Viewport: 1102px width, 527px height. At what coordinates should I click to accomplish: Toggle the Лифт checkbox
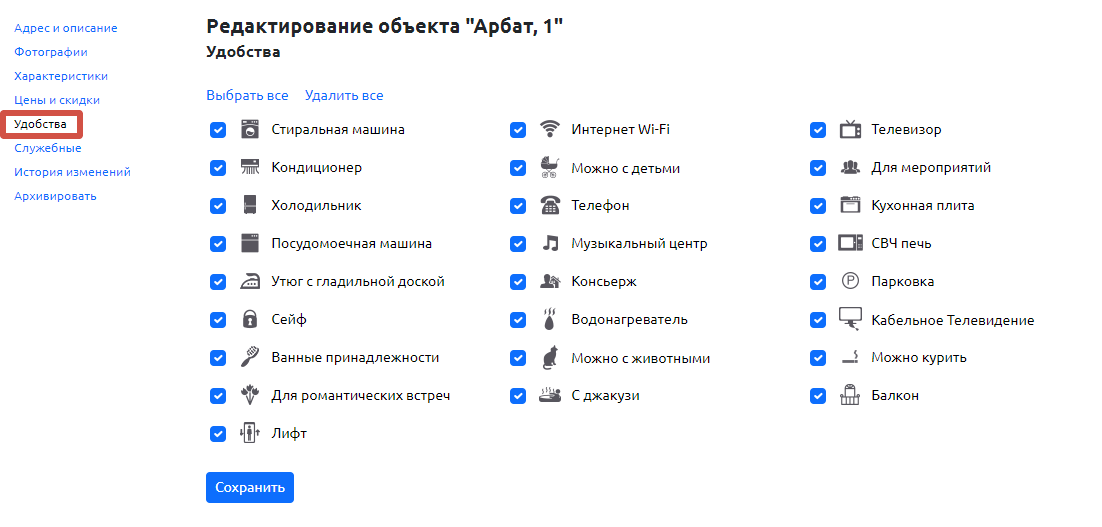pyautogui.click(x=218, y=434)
